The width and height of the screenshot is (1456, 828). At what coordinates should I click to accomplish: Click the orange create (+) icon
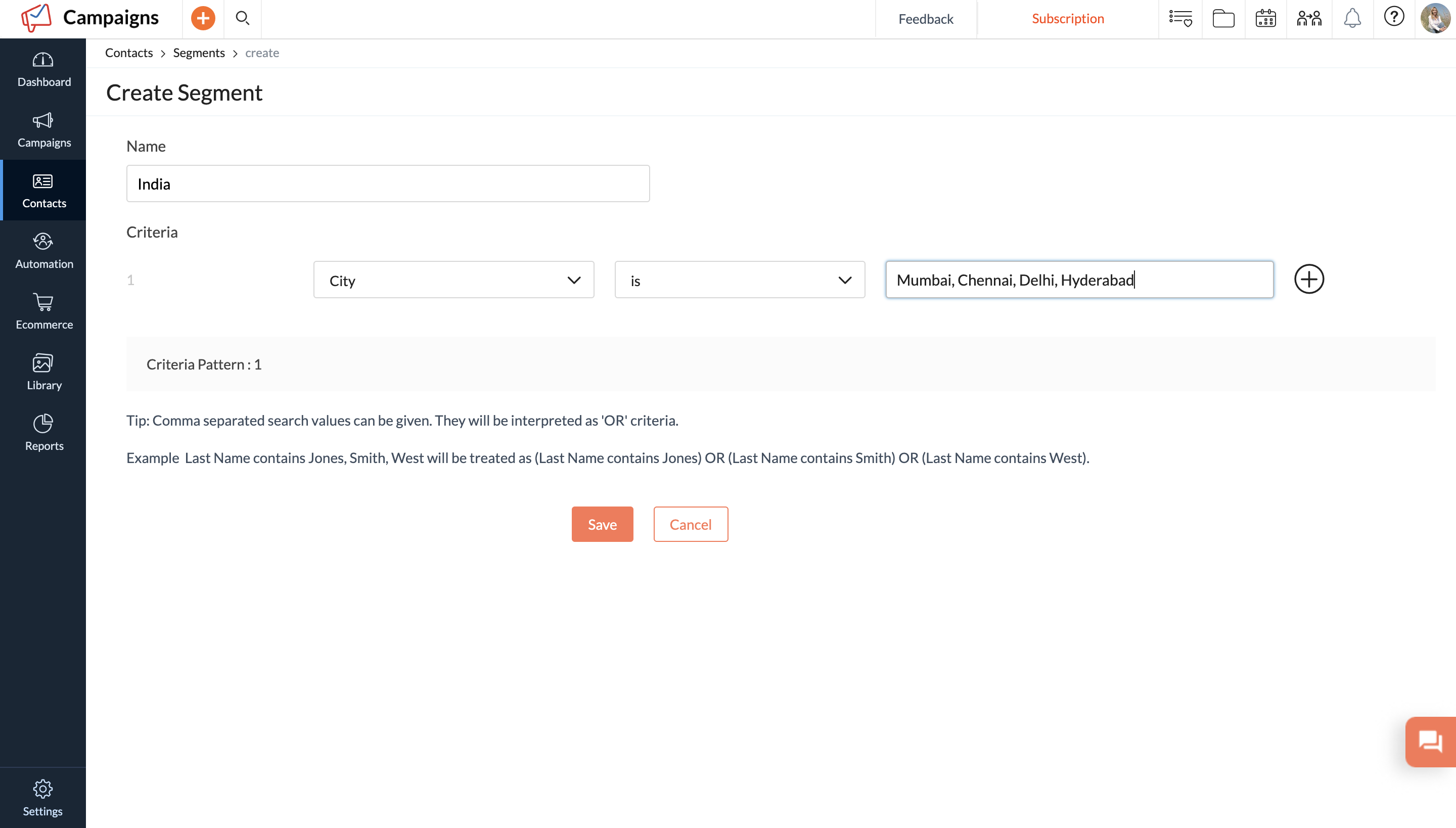pyautogui.click(x=203, y=18)
